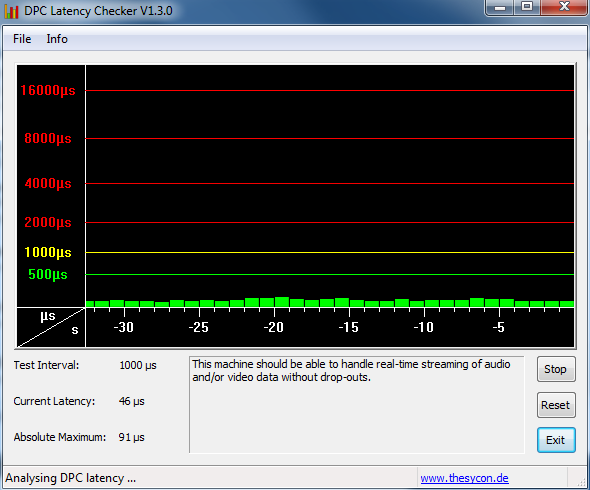Image resolution: width=590 pixels, height=490 pixels.
Task: Stop the latency analysis
Action: click(x=556, y=369)
